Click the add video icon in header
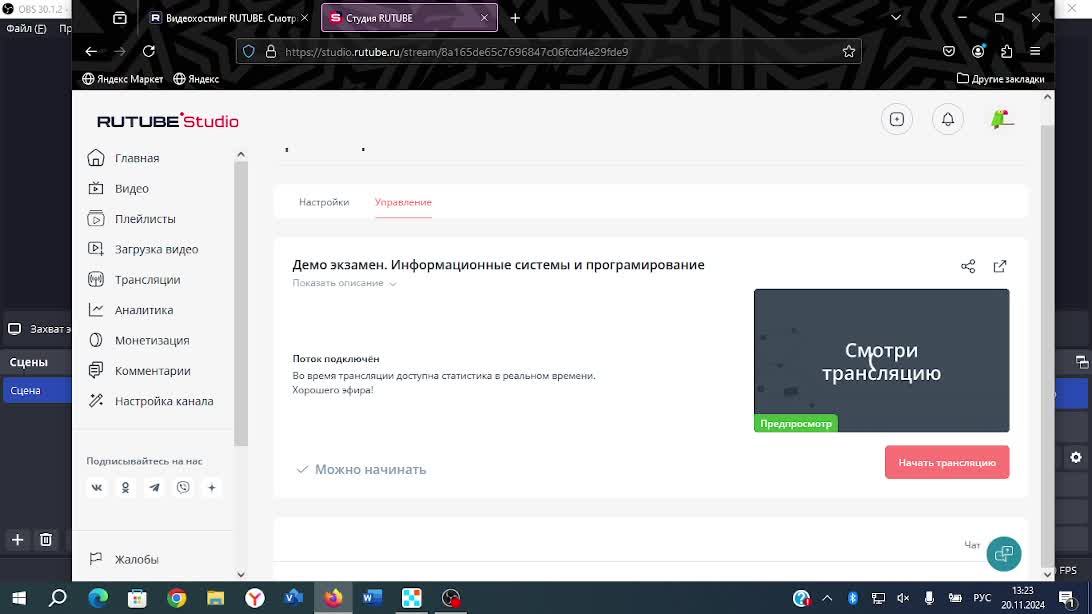This screenshot has width=1092, height=614. click(x=897, y=119)
